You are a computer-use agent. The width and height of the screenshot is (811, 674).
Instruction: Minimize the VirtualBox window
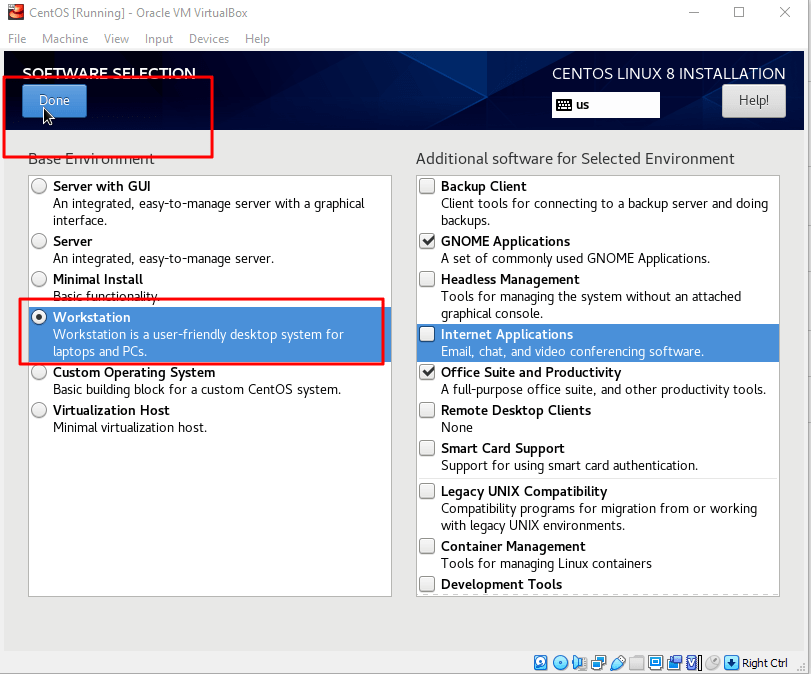694,12
